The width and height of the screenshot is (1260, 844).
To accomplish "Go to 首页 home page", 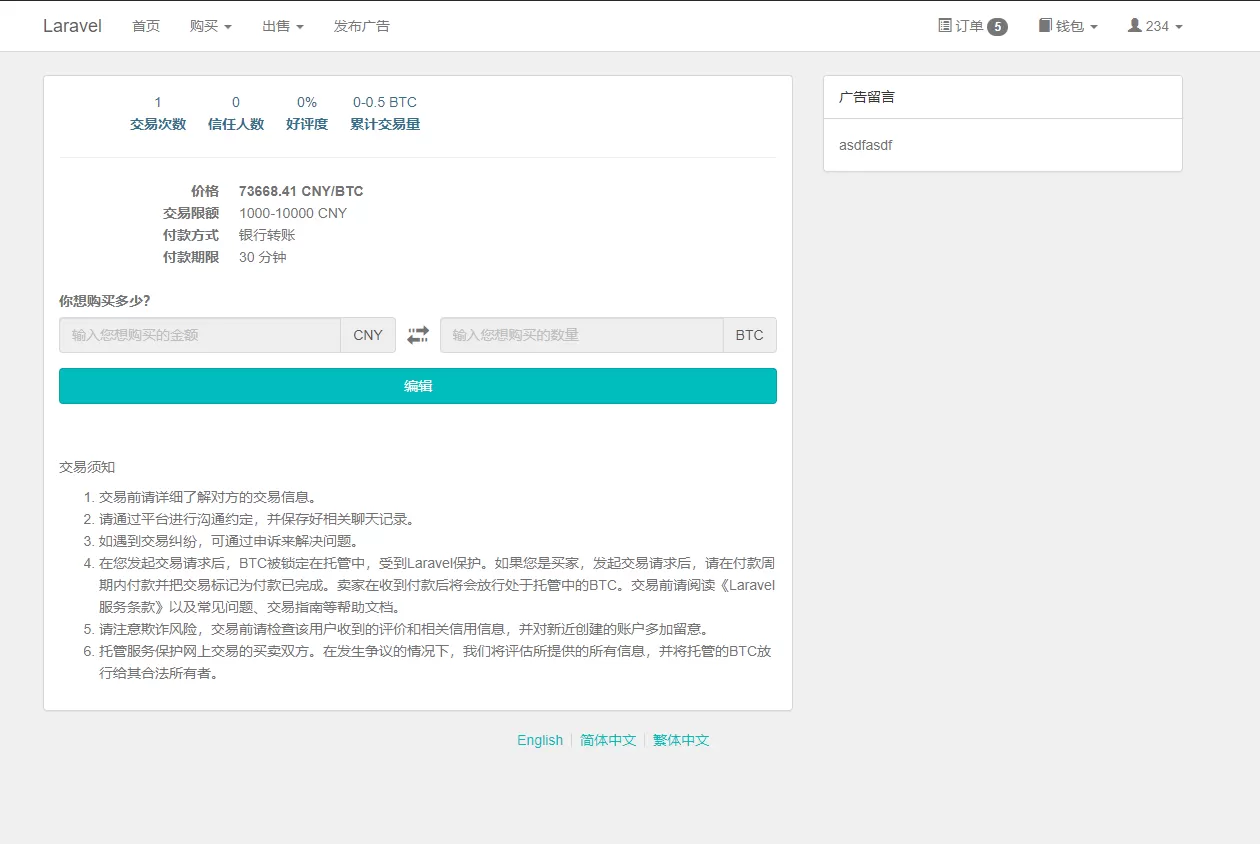I will [x=146, y=26].
